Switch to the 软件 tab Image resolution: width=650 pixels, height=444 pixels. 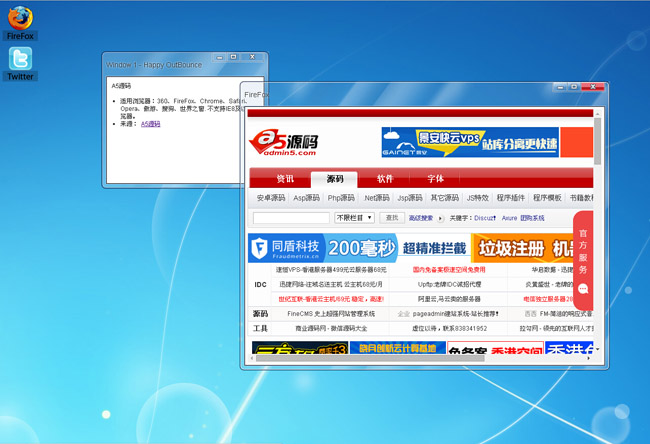coord(384,179)
